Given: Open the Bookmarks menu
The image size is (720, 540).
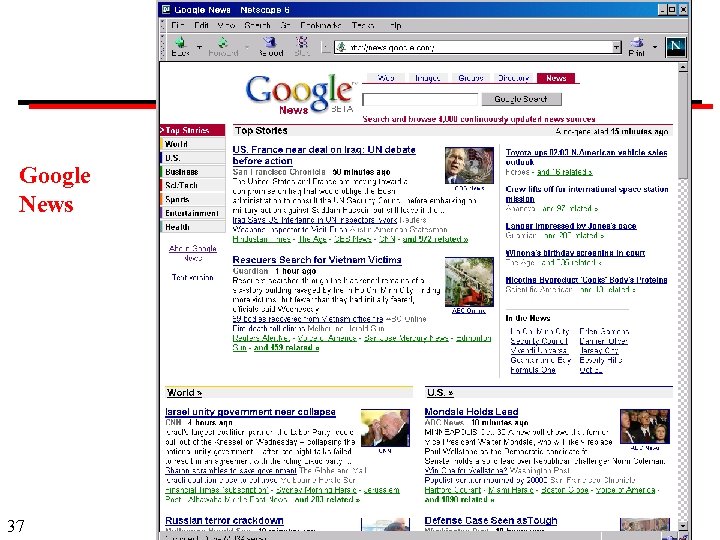Looking at the screenshot, I should [321, 25].
